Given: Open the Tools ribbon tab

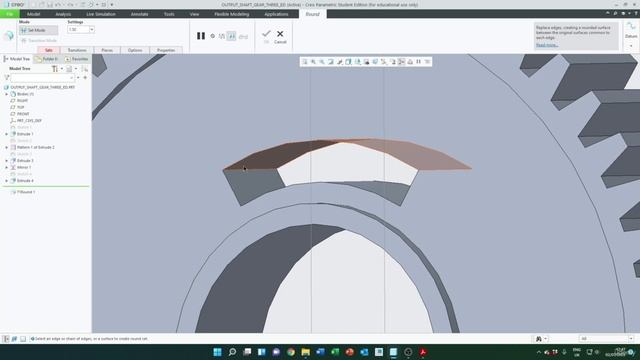Looking at the screenshot, I should point(169,14).
